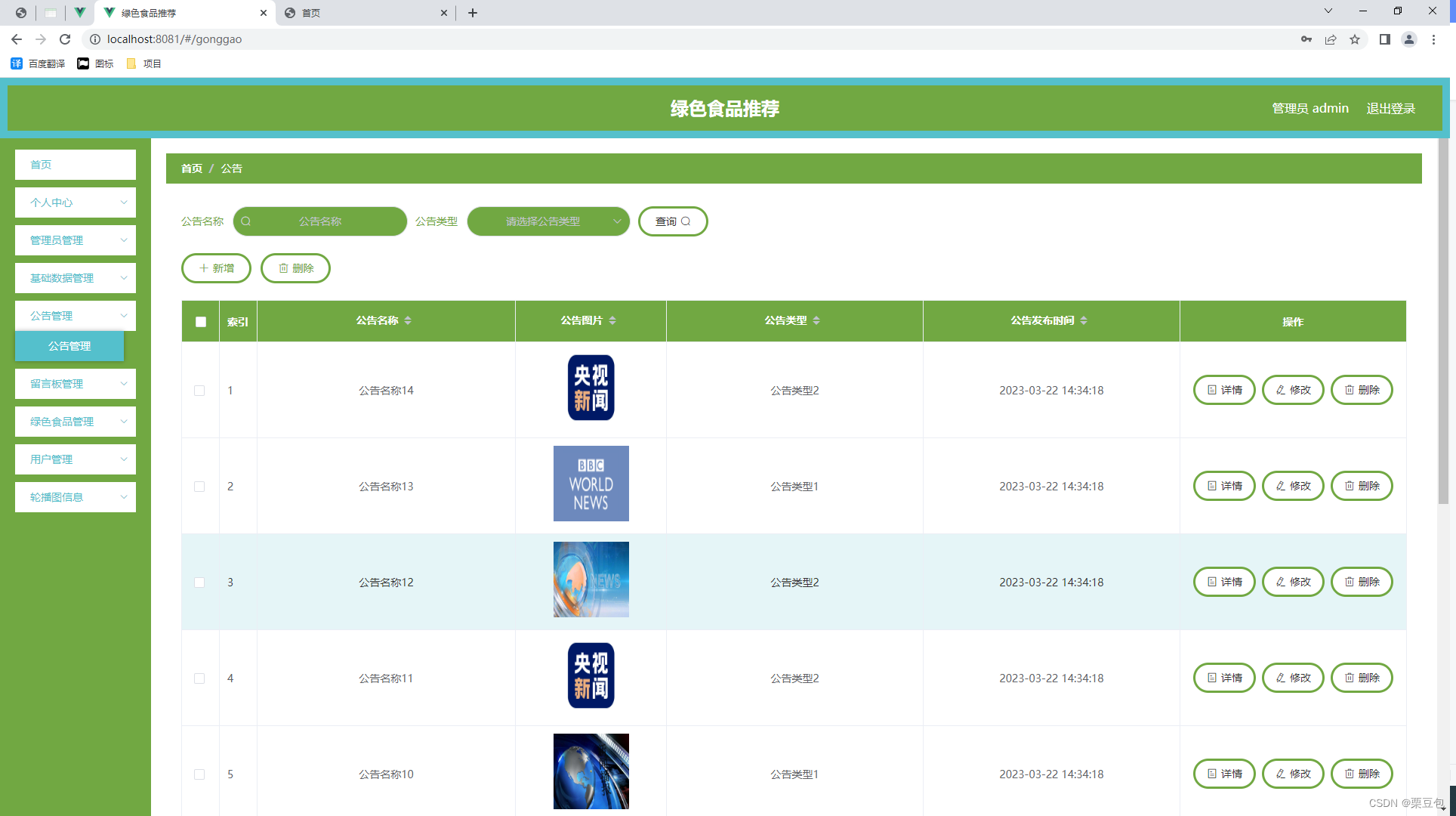Click the 公告类型 column sort icon
Image resolution: width=1456 pixels, height=816 pixels.
click(816, 320)
